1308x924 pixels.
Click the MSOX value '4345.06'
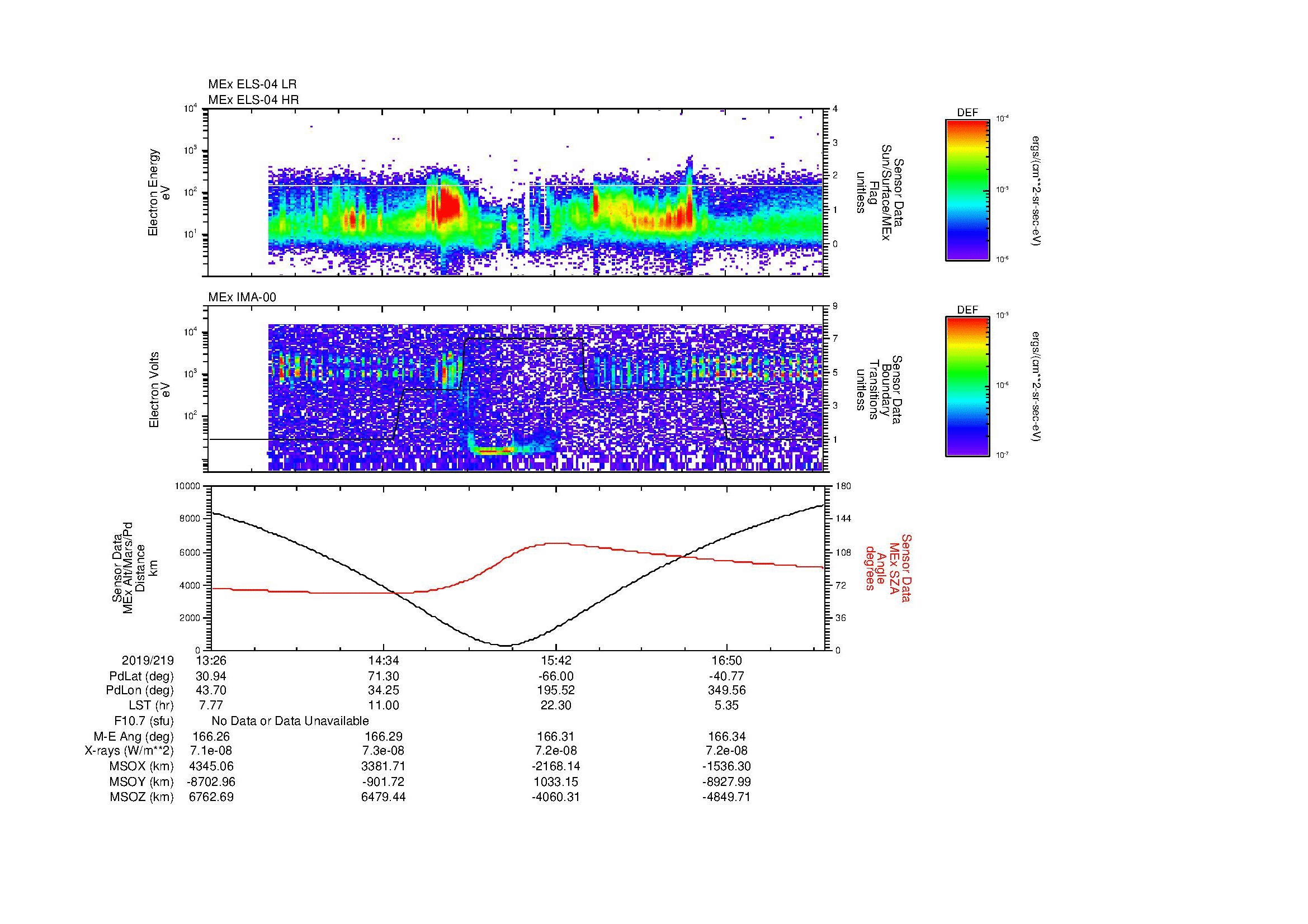click(211, 766)
